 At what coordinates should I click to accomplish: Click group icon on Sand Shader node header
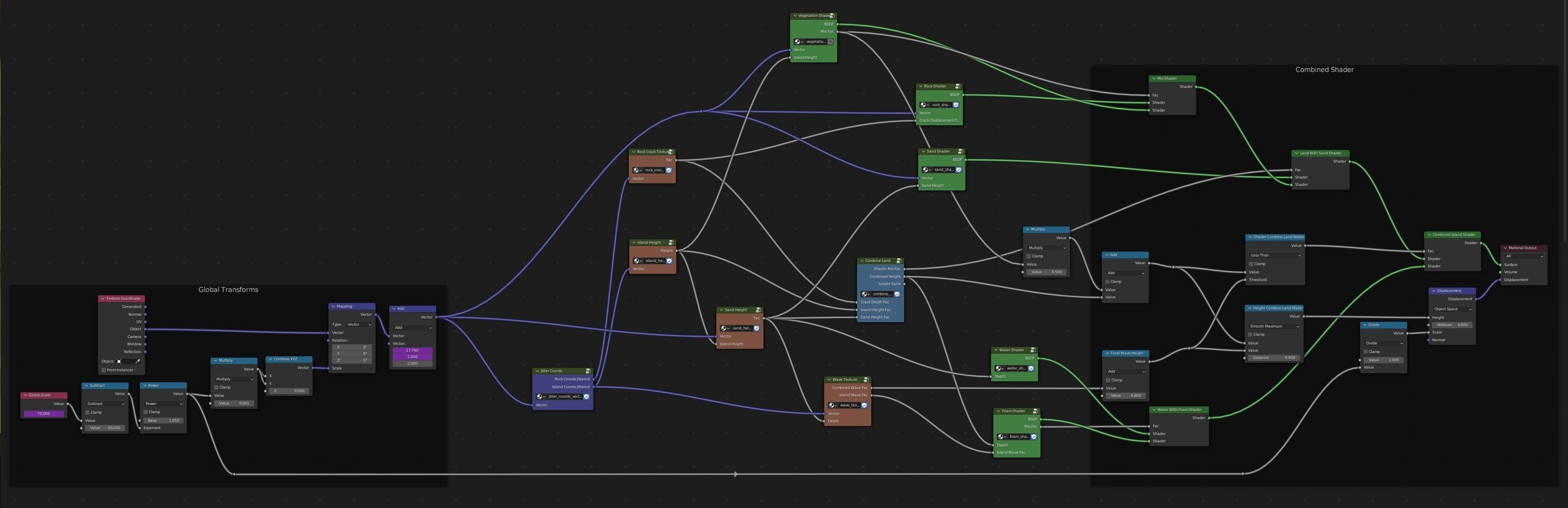[960, 151]
